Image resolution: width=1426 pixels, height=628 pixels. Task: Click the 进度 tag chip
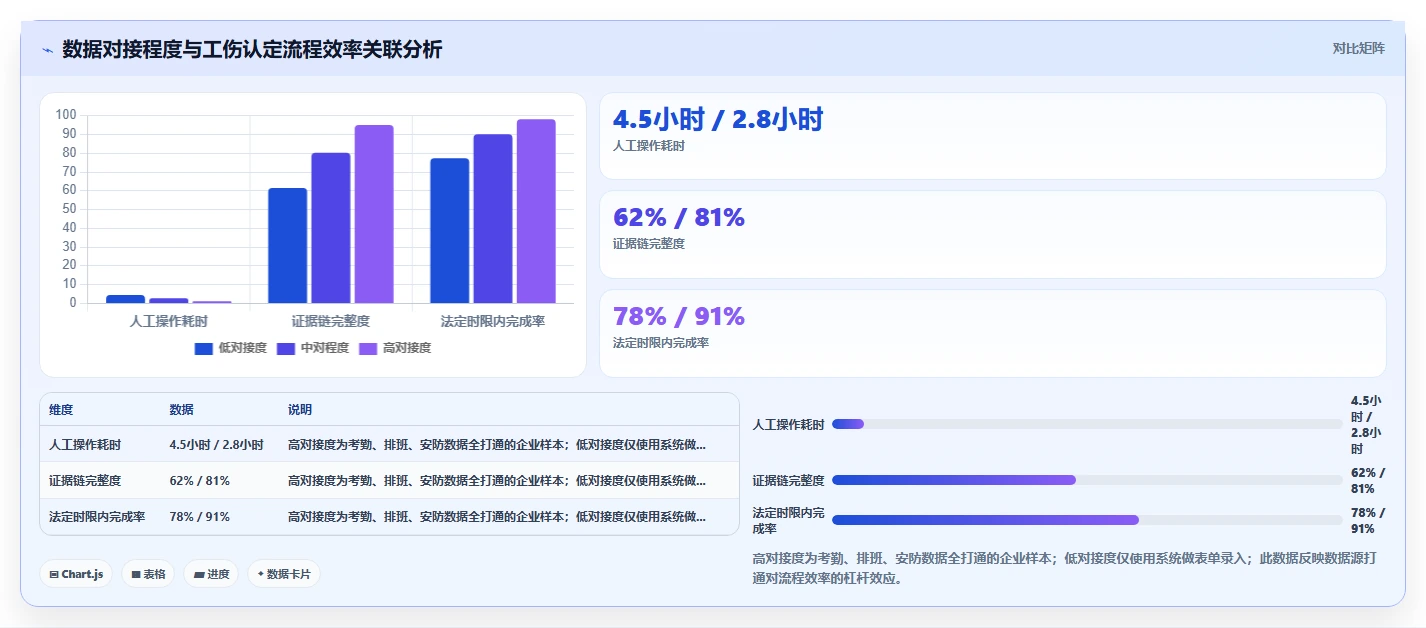point(211,574)
